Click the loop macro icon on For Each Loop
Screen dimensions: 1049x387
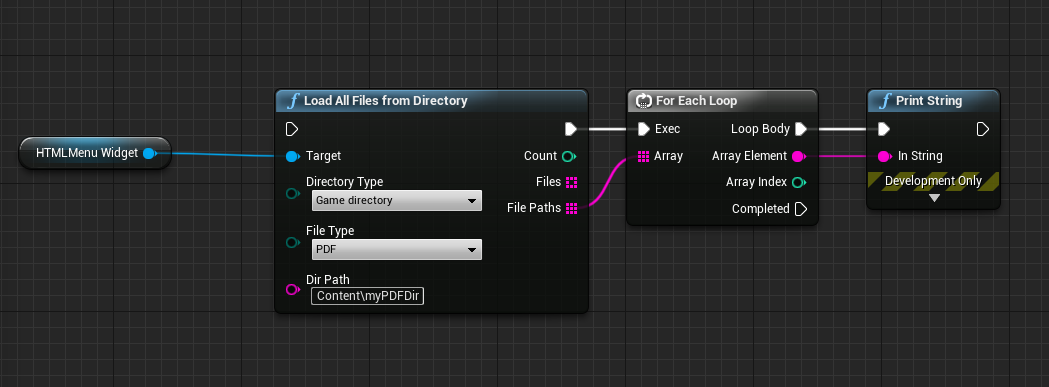[644, 101]
